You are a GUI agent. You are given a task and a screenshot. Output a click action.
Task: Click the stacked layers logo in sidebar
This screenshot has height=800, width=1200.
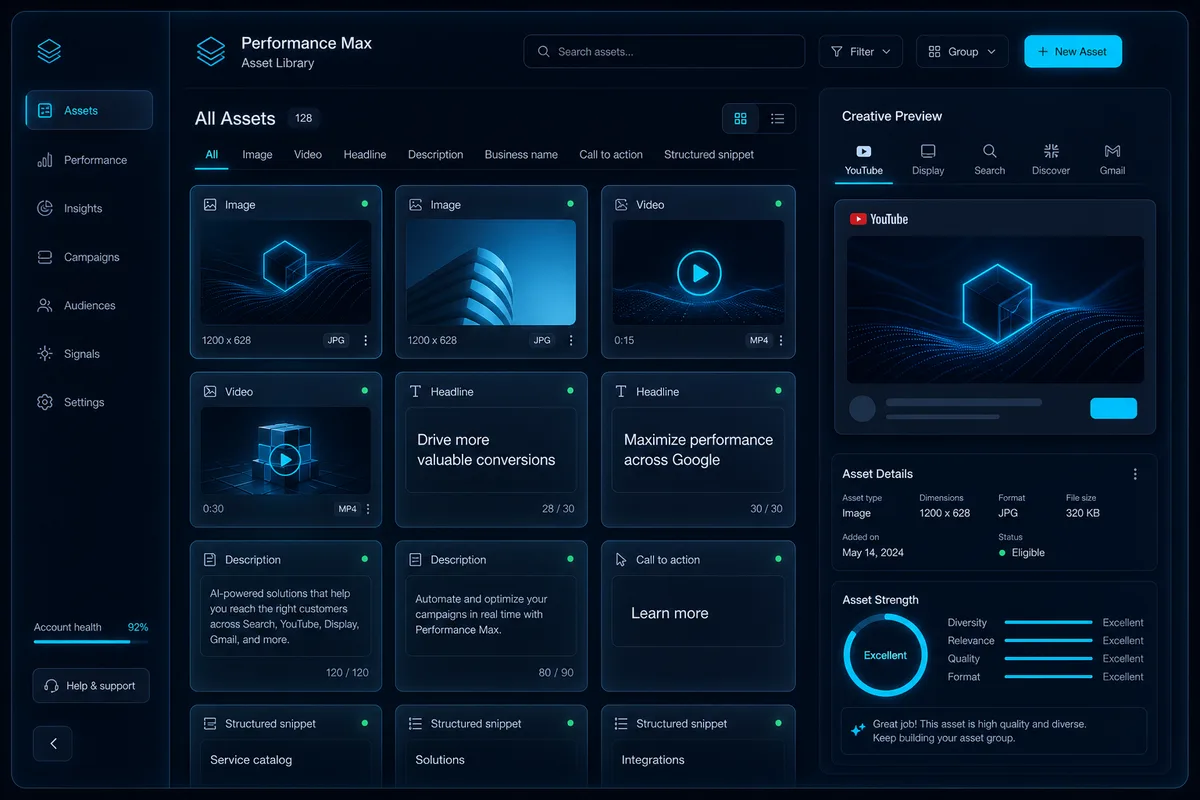point(49,50)
